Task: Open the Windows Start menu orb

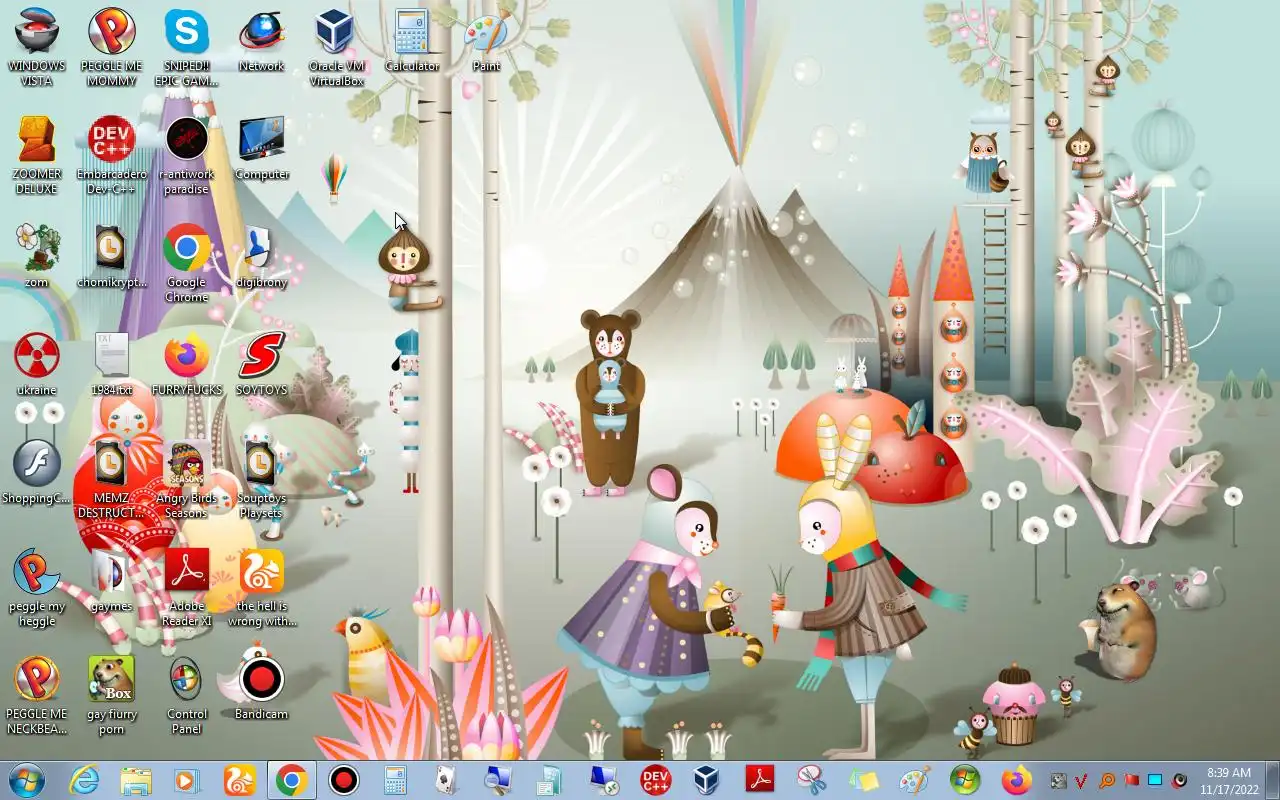Action: click(26, 780)
